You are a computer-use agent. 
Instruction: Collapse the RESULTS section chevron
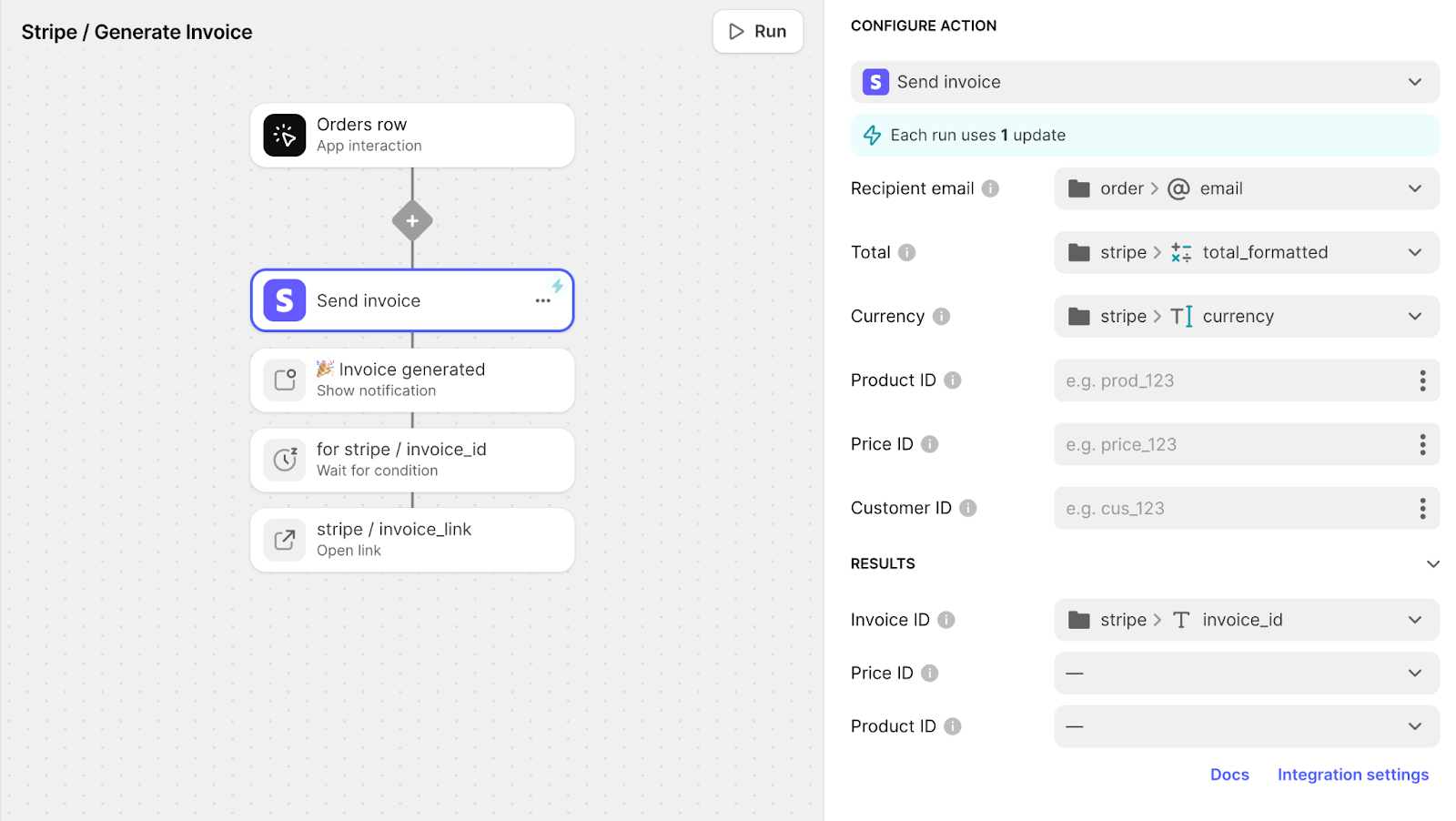pos(1432,563)
